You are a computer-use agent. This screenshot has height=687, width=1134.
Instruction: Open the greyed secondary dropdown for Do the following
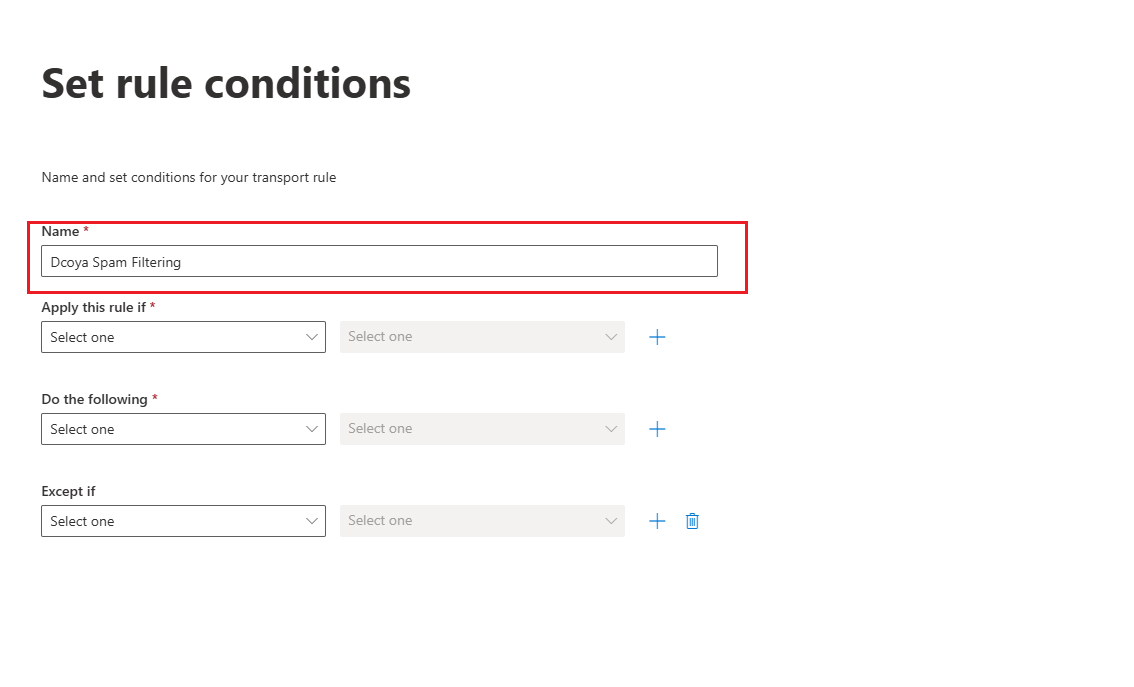(482, 429)
